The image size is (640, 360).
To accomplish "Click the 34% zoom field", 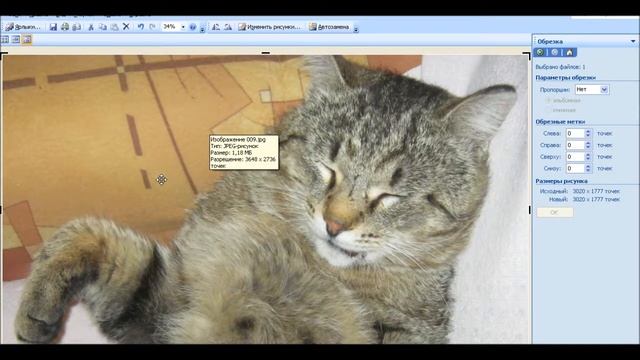I will (x=171, y=27).
